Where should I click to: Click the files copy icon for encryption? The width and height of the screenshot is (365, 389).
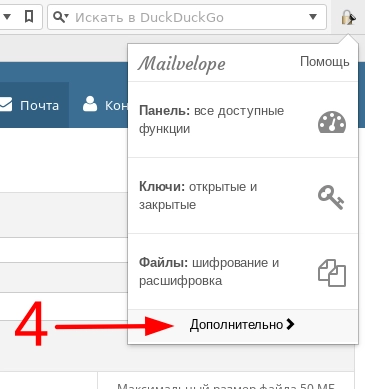(332, 273)
